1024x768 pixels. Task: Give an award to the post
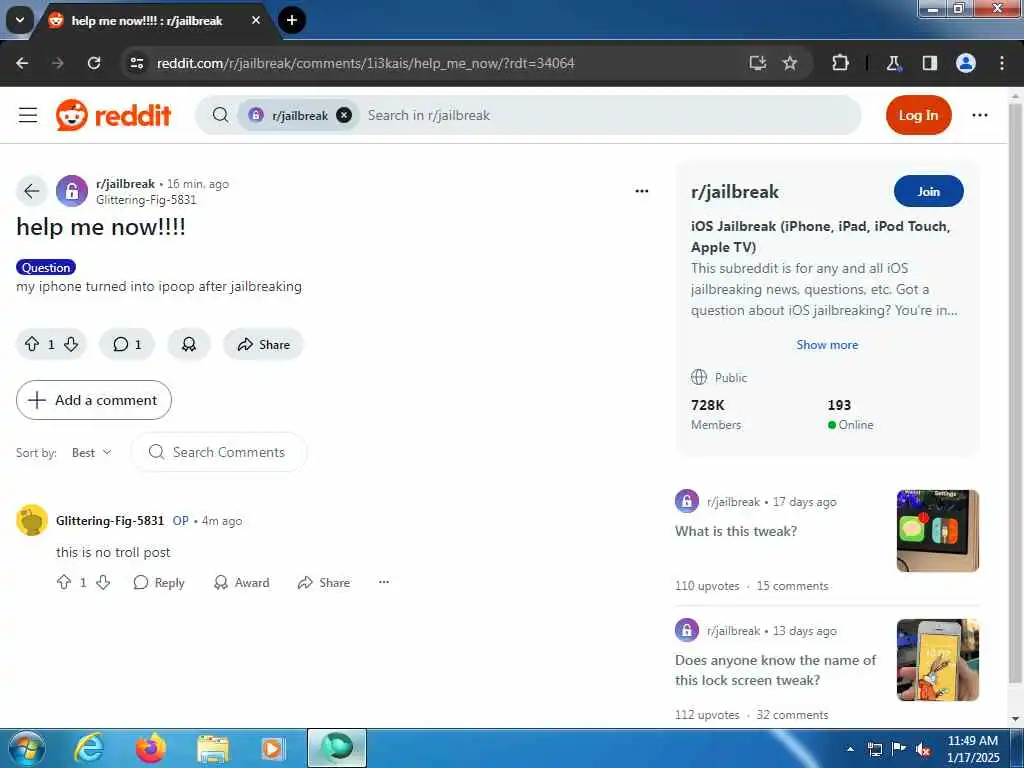pos(189,344)
